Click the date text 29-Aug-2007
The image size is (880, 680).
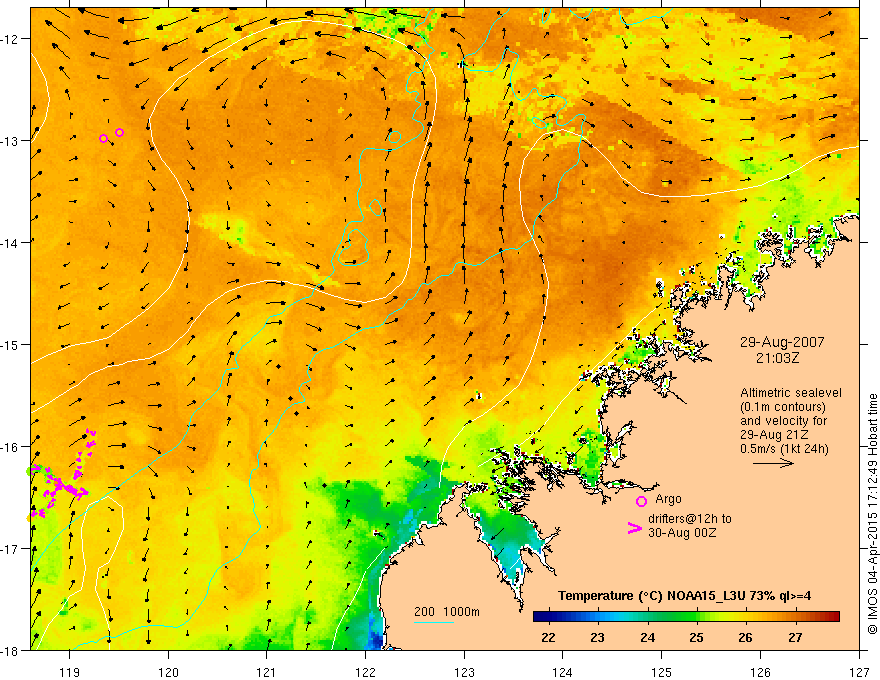[782, 342]
